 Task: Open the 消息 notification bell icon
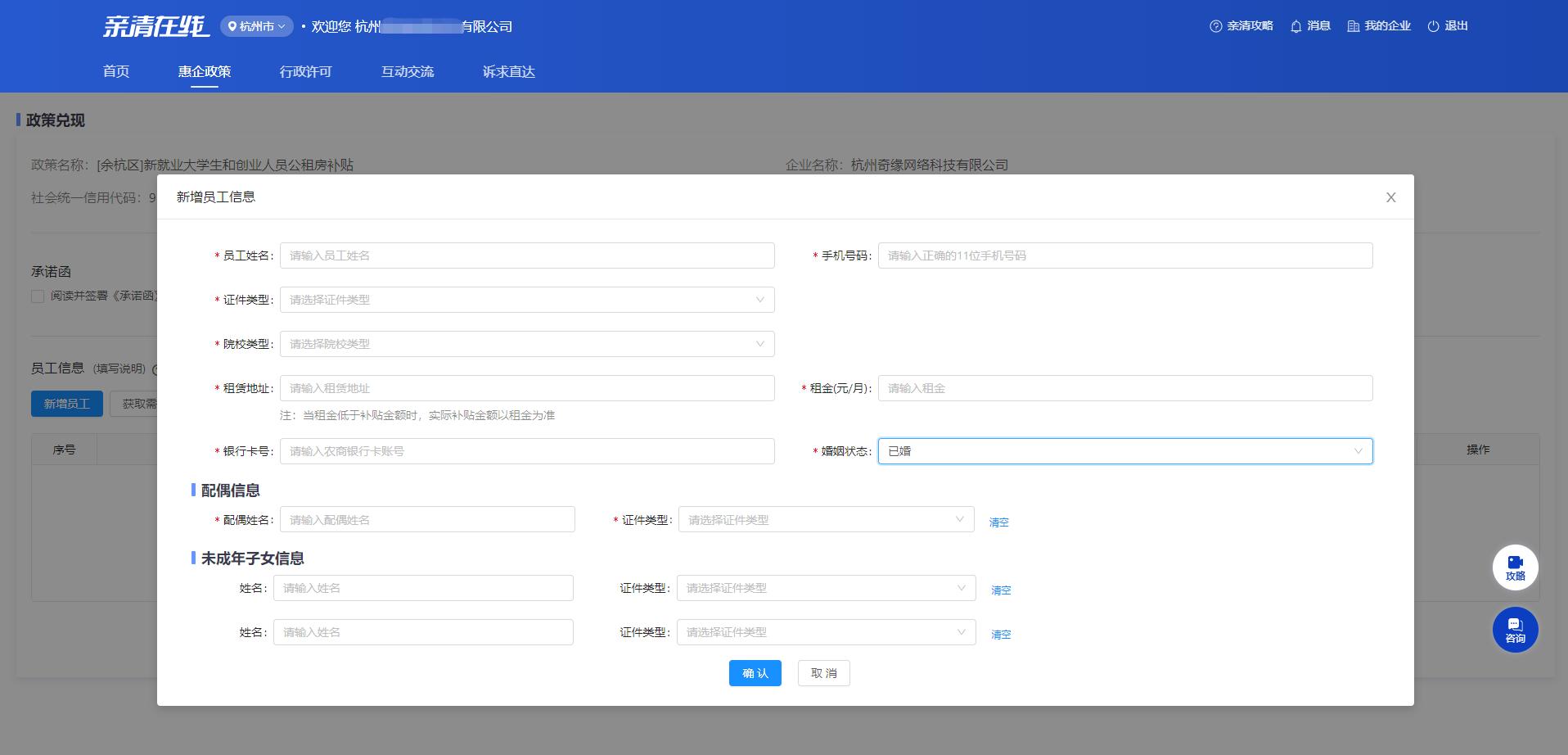point(1294,25)
